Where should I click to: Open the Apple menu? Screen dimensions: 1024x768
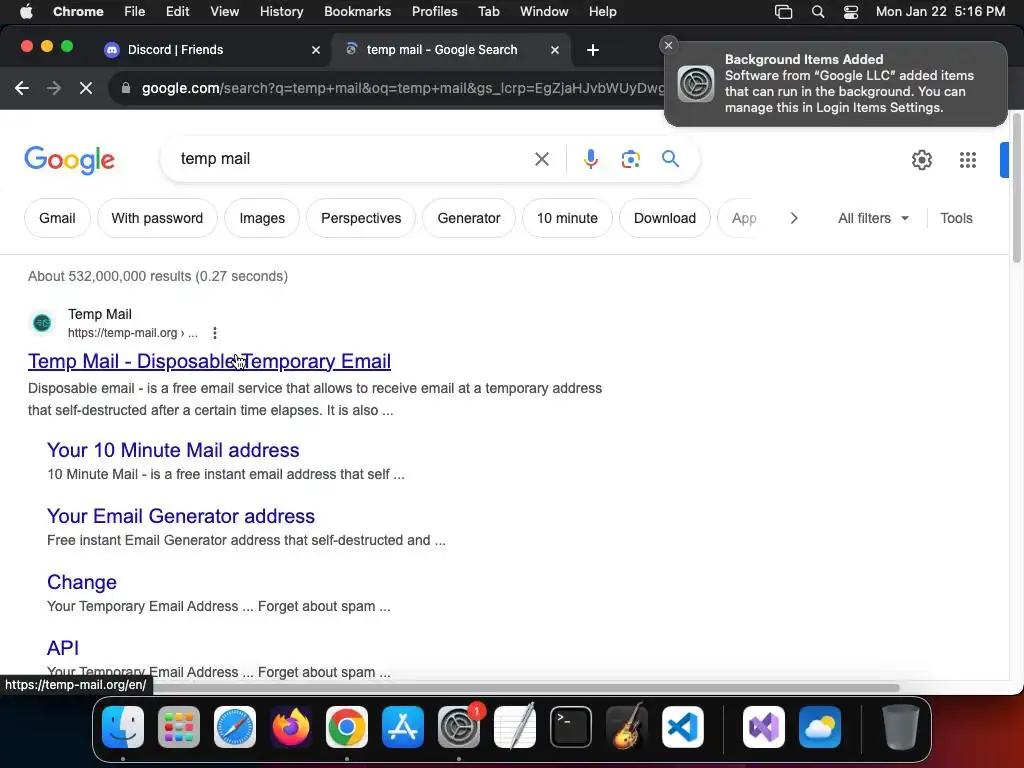coord(26,11)
